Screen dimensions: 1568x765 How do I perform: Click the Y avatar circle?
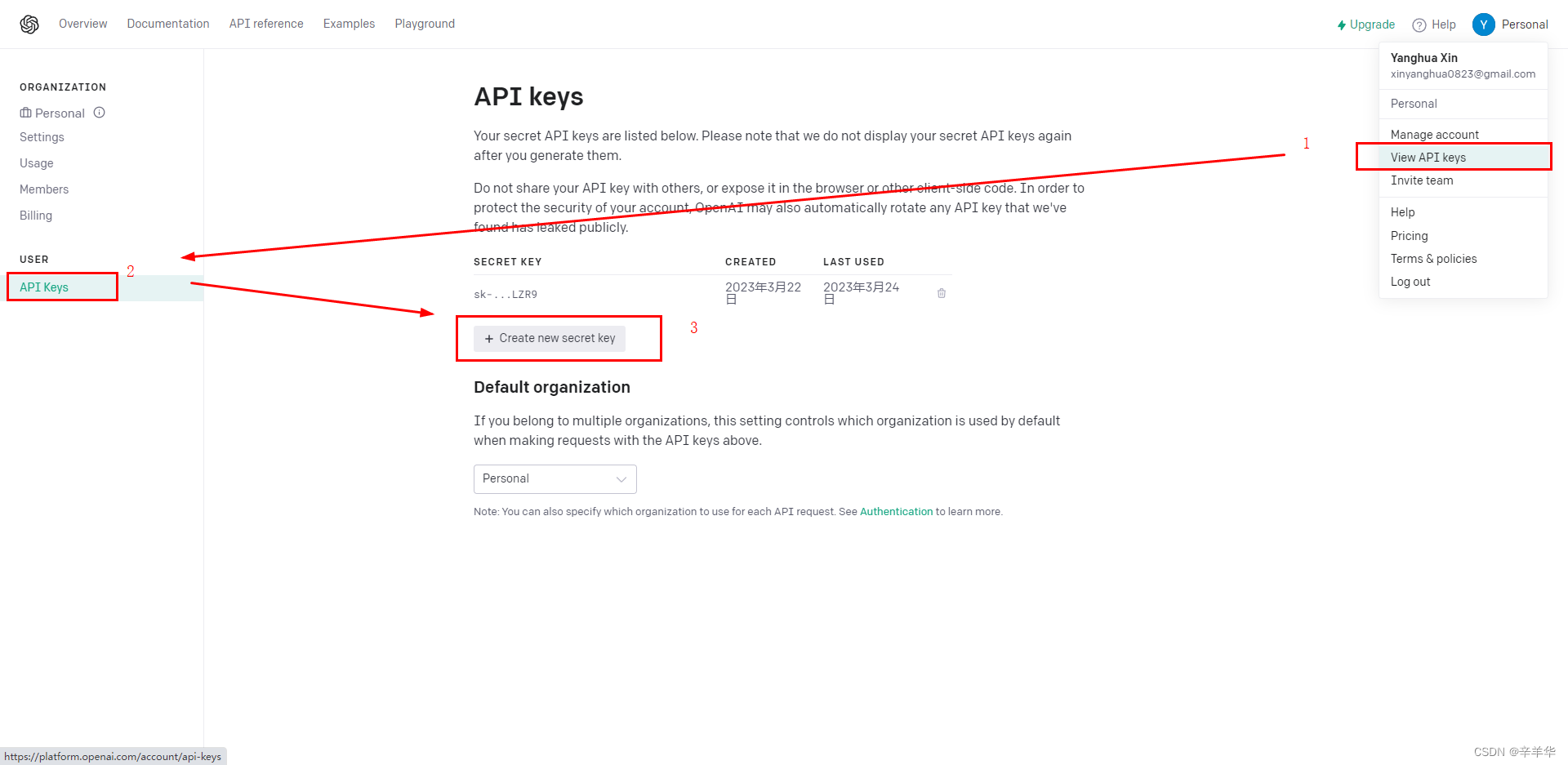(x=1483, y=24)
